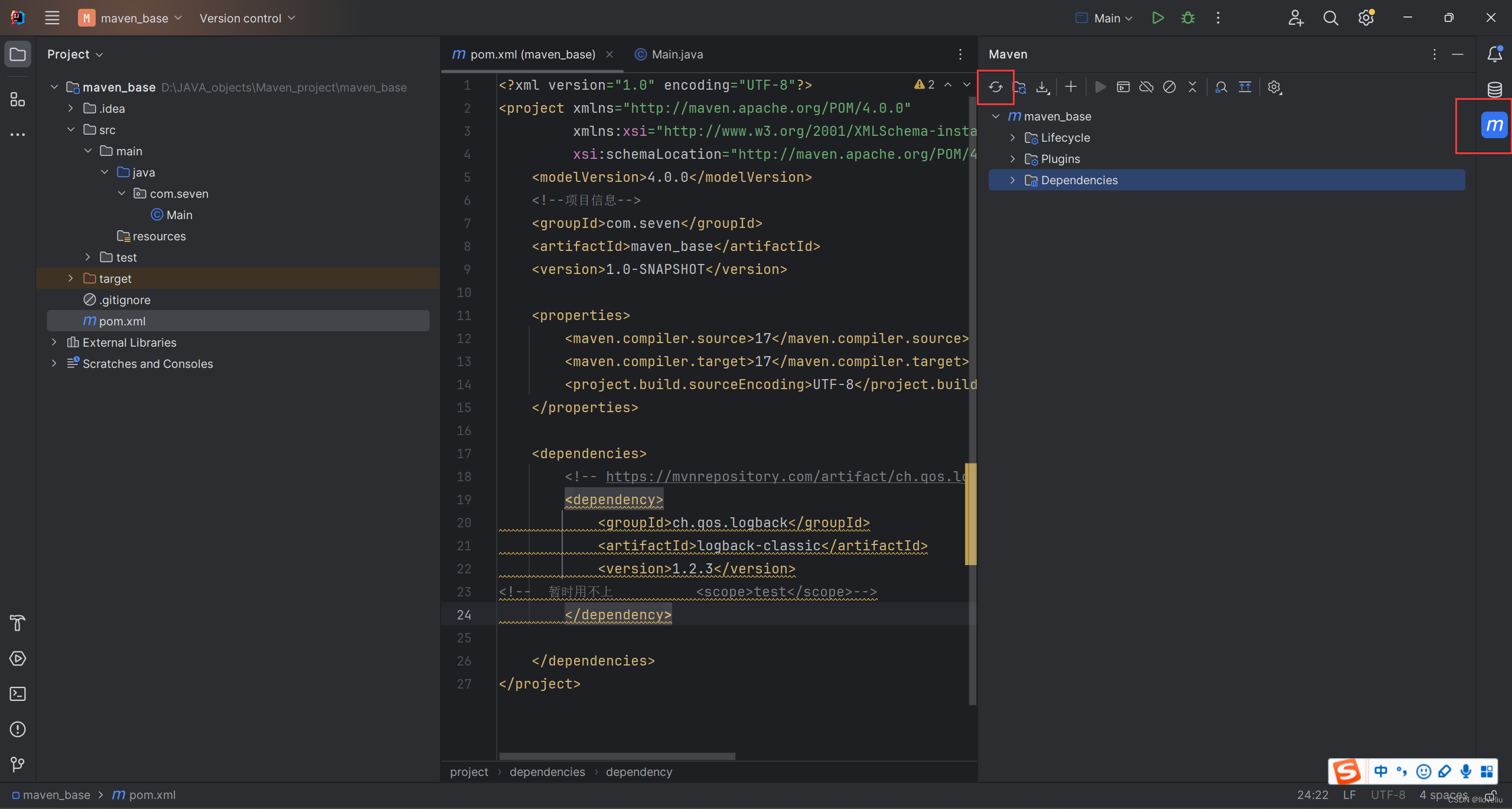1512x809 pixels.
Task: Open Maven settings gear in Maven toolbar
Action: click(1275, 87)
